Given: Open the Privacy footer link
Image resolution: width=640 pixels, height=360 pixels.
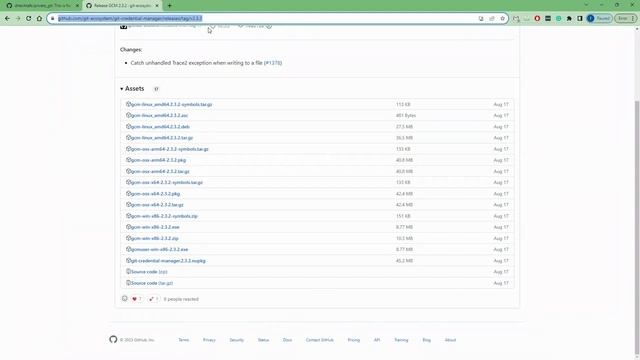Looking at the screenshot, I should coord(209,340).
